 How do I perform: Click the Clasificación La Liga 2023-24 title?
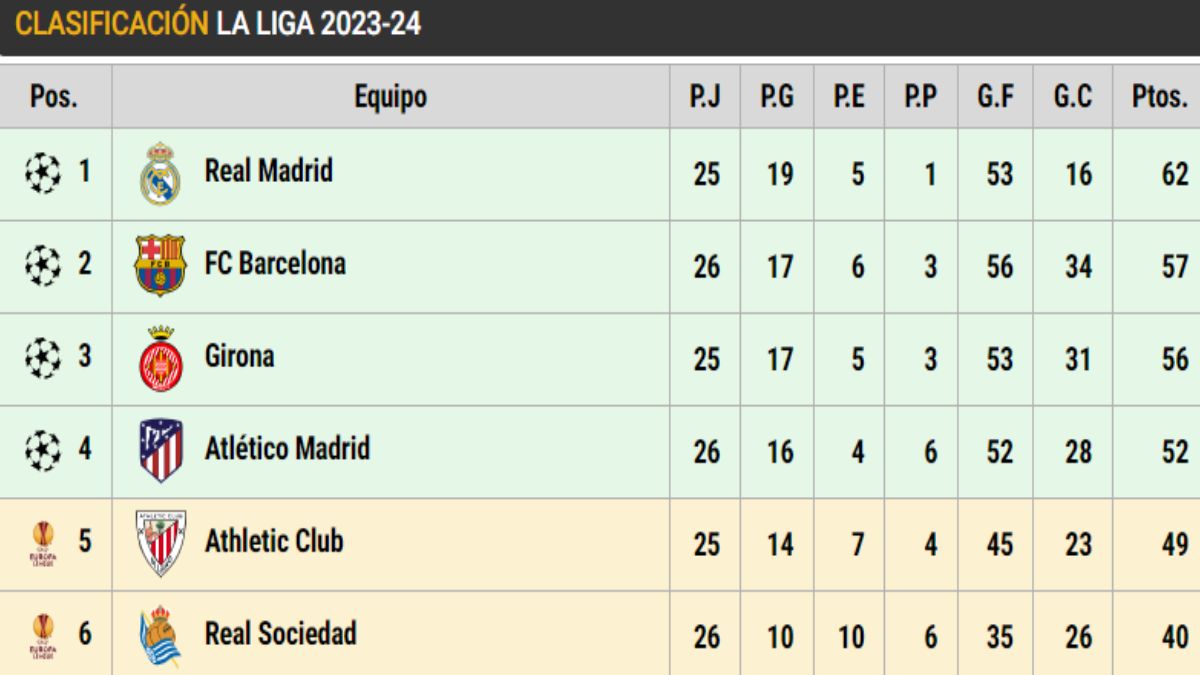[218, 25]
